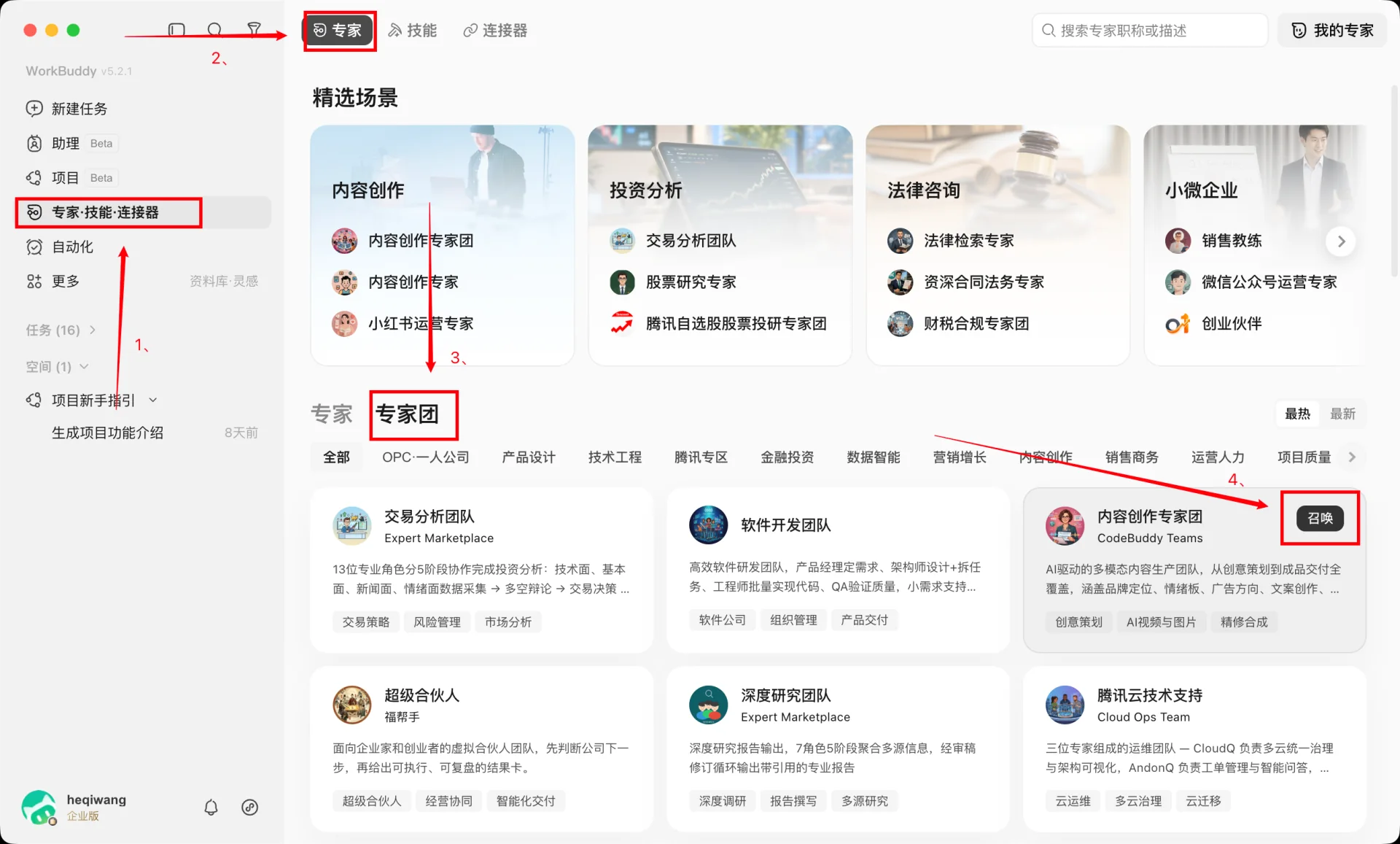Click the 召唤 button on 内容创作专家团

point(1320,518)
